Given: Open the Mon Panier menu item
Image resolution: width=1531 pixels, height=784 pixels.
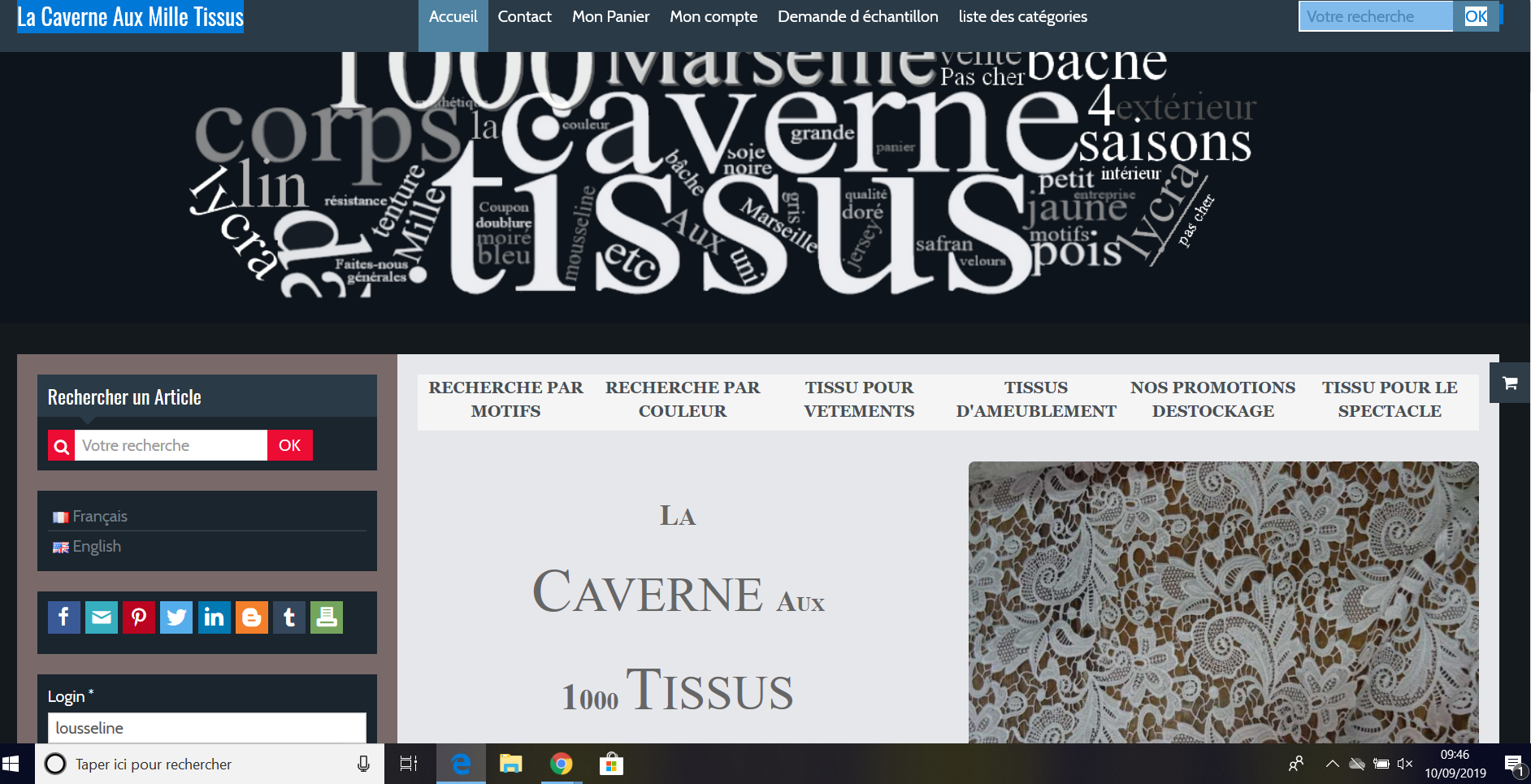Looking at the screenshot, I should coord(610,17).
